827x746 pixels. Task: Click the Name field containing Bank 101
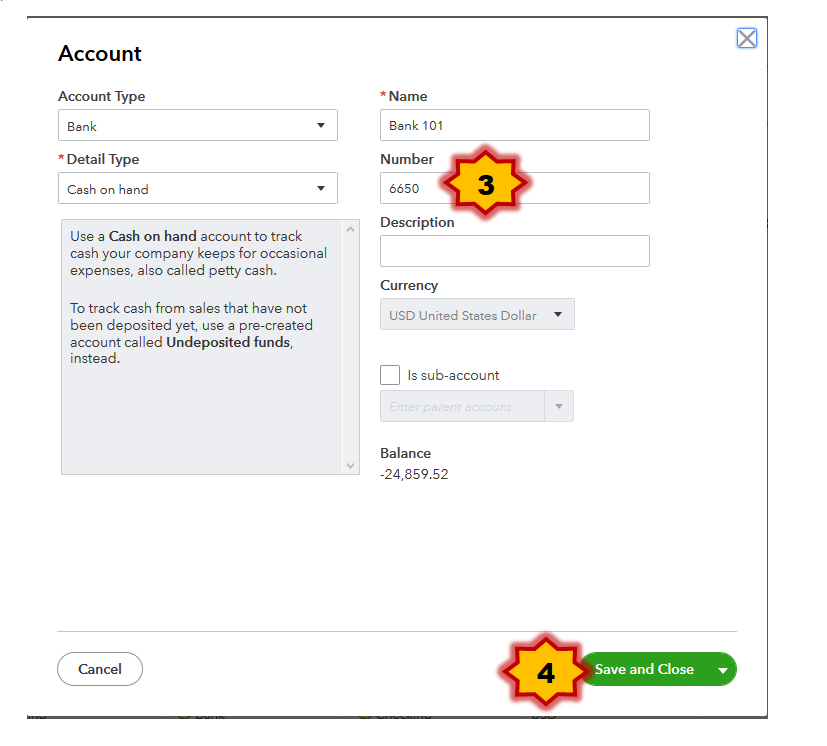coord(514,125)
